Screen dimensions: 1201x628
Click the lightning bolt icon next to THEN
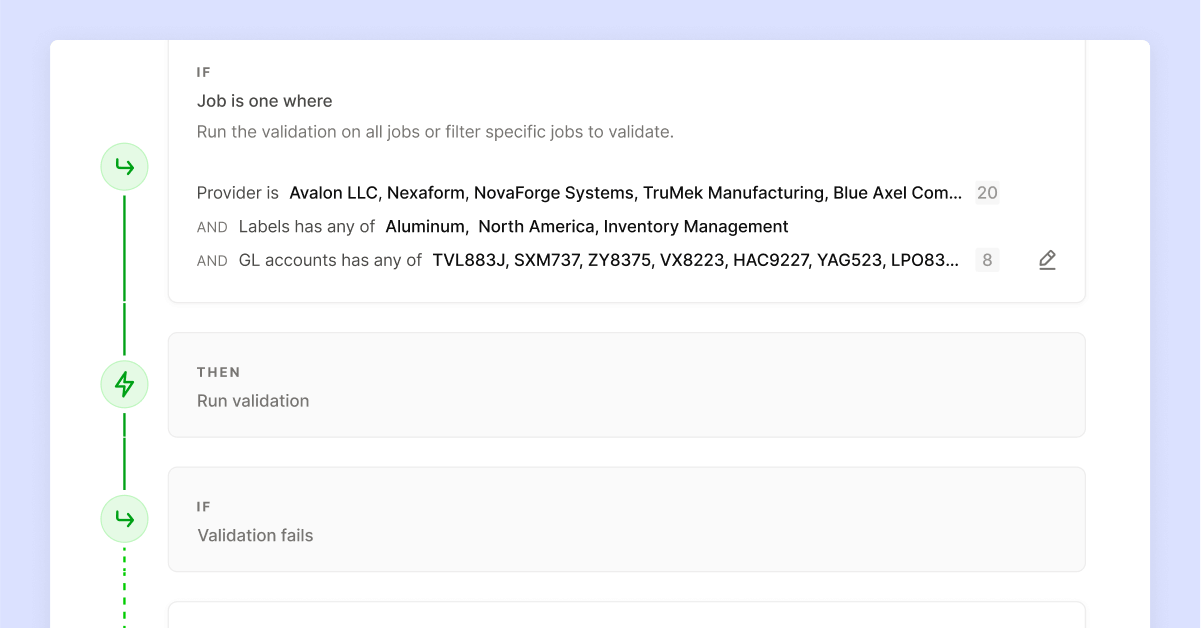[x=123, y=383]
